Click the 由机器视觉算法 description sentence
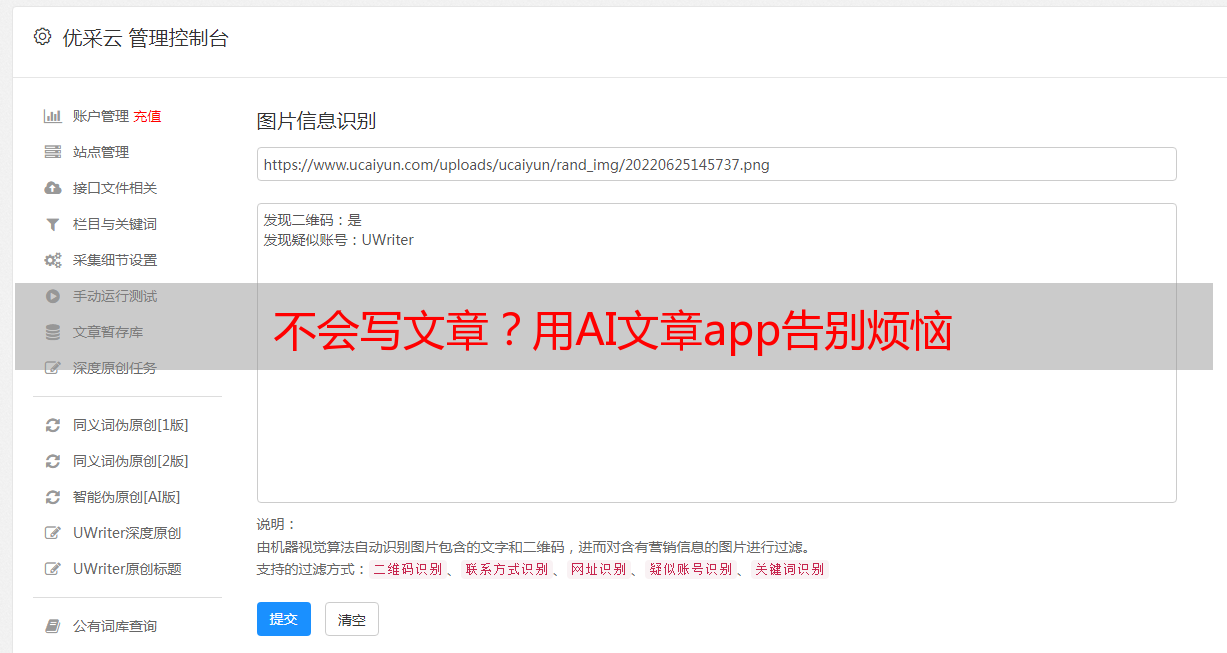 click(x=533, y=547)
